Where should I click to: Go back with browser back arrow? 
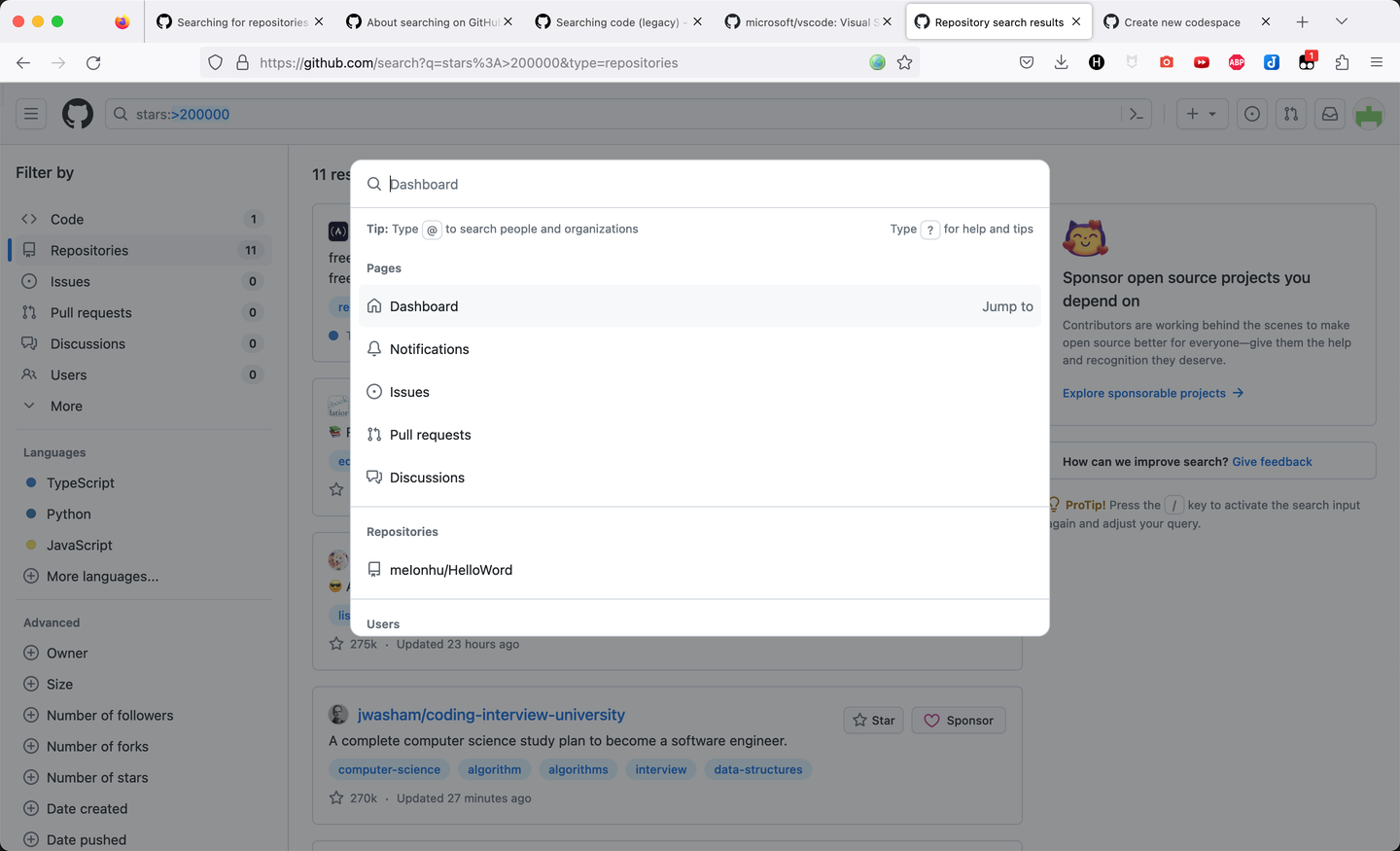point(23,62)
